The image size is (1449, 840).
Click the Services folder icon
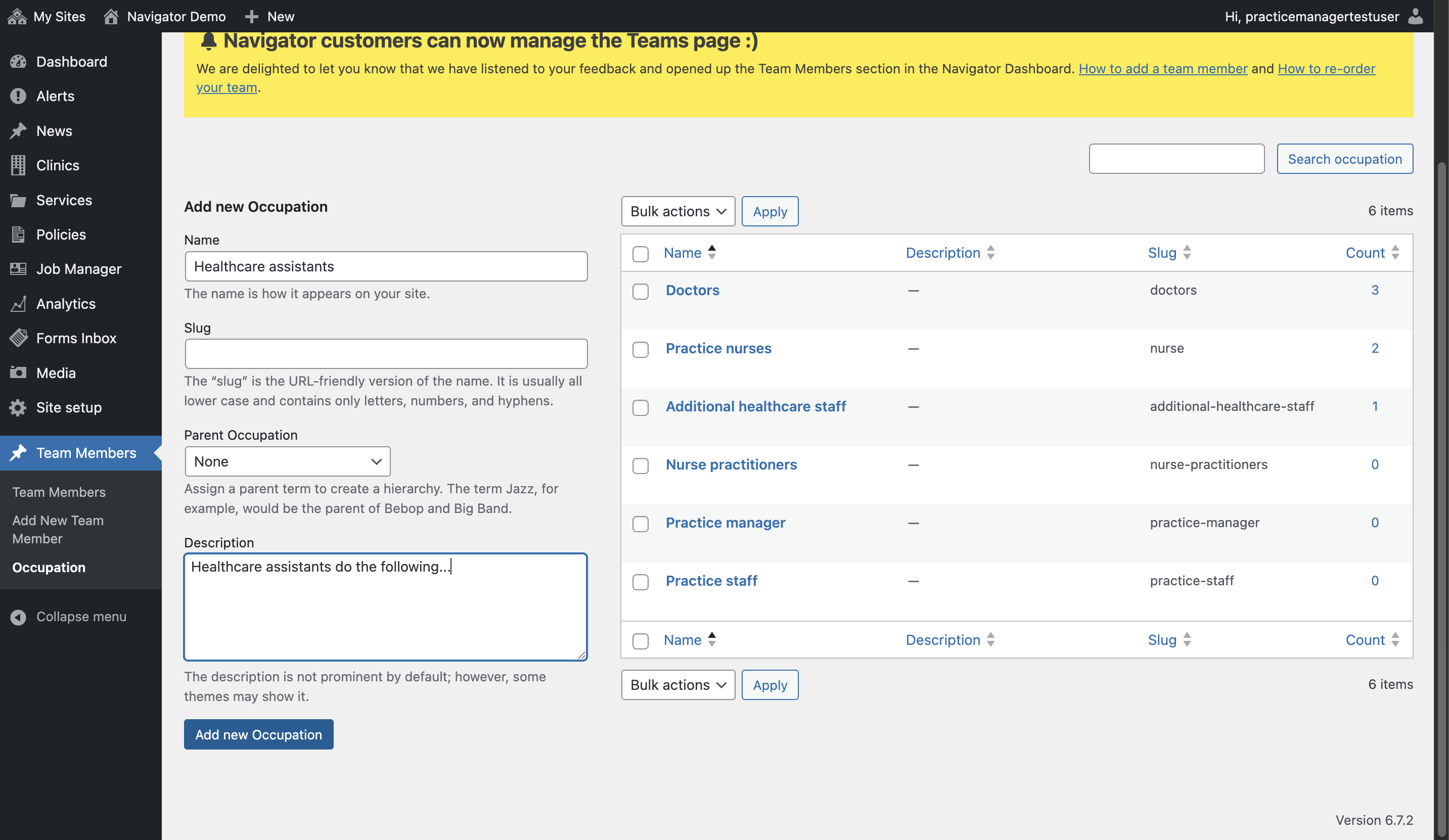point(18,200)
